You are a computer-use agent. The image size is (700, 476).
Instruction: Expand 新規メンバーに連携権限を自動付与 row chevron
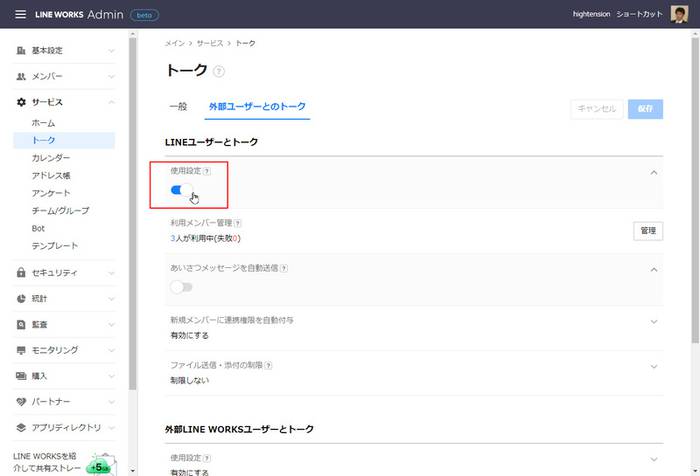(654, 322)
